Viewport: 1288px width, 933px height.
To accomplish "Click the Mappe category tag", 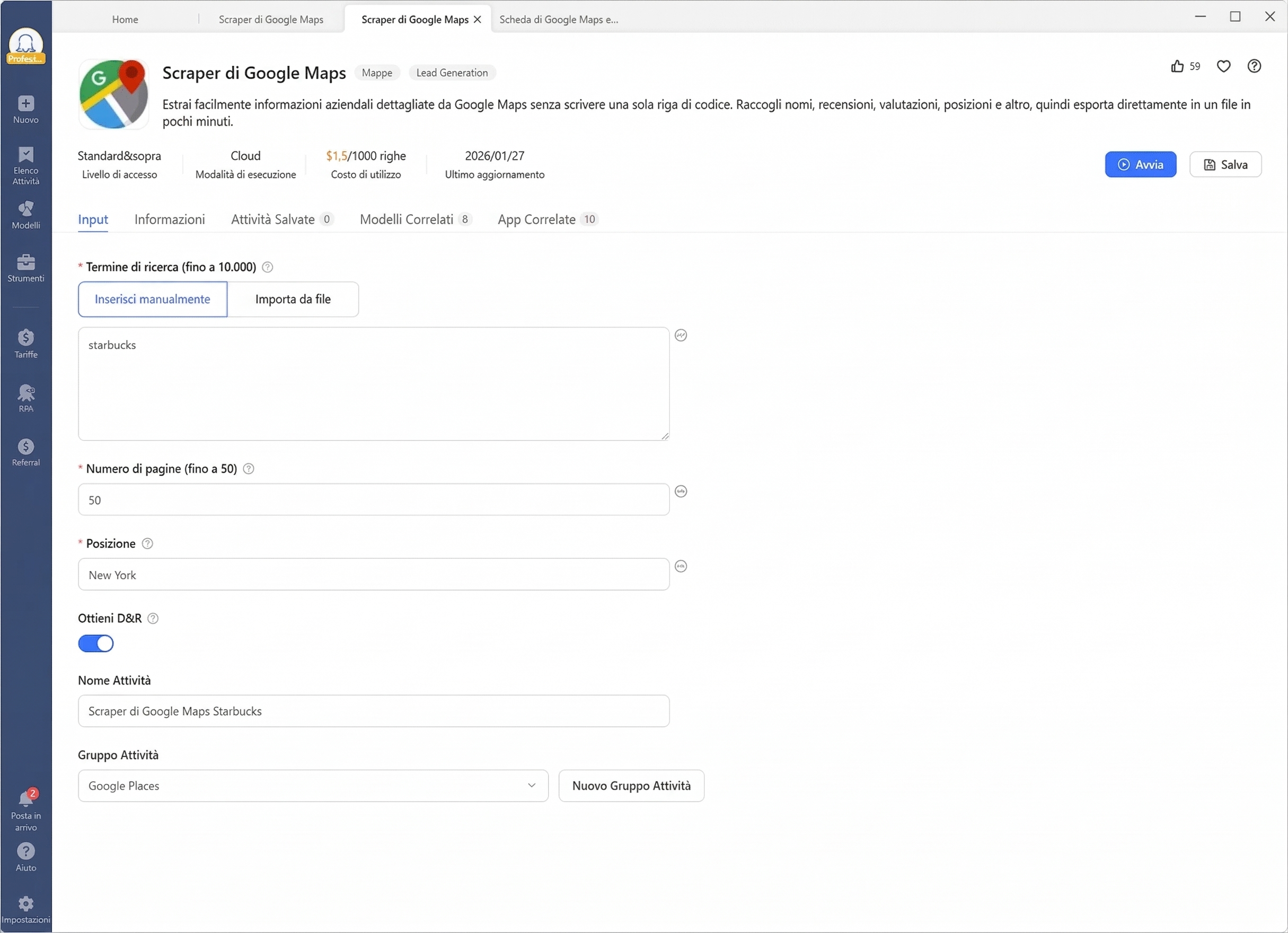I will tap(377, 73).
